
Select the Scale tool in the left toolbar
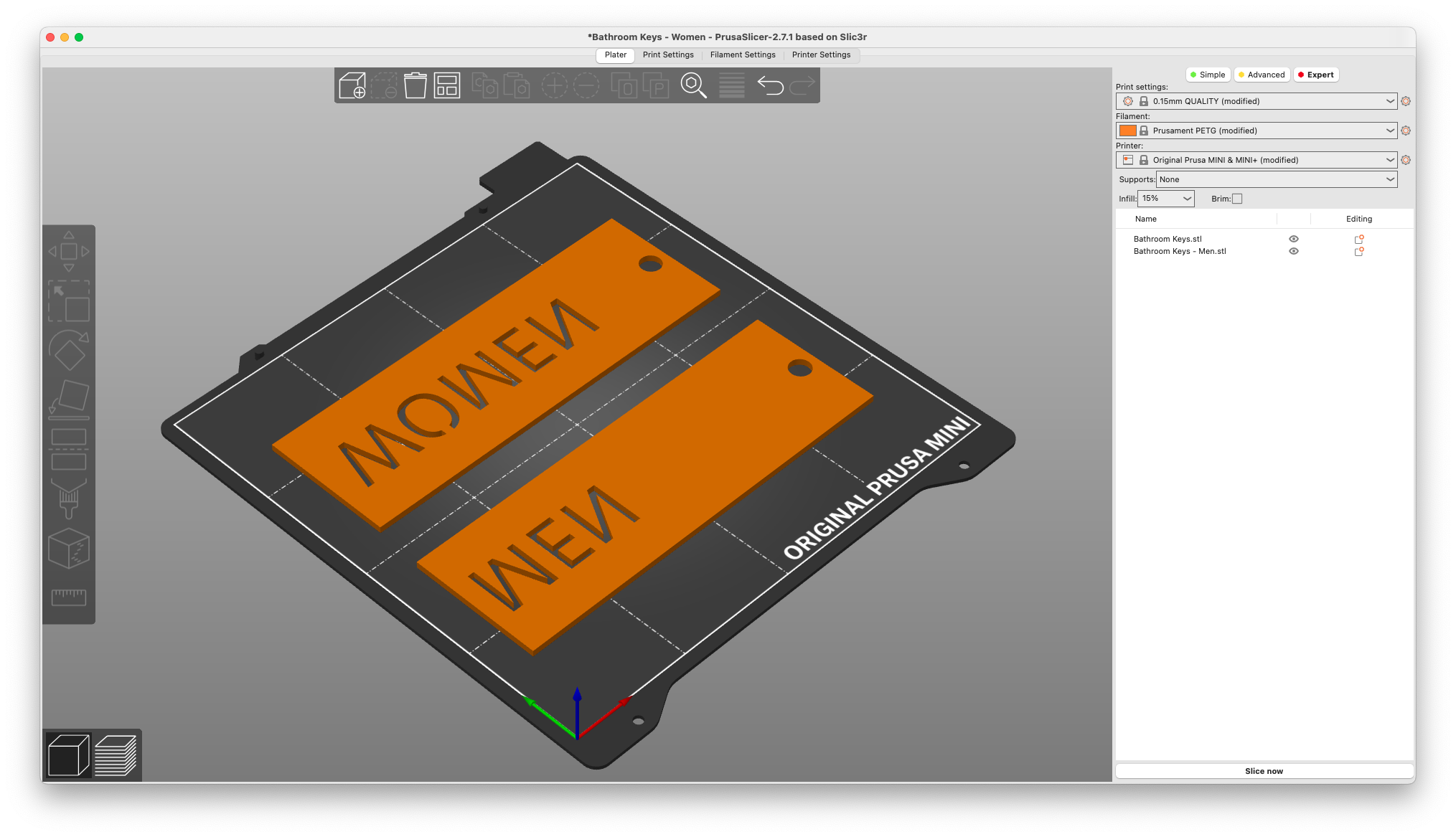(x=69, y=301)
